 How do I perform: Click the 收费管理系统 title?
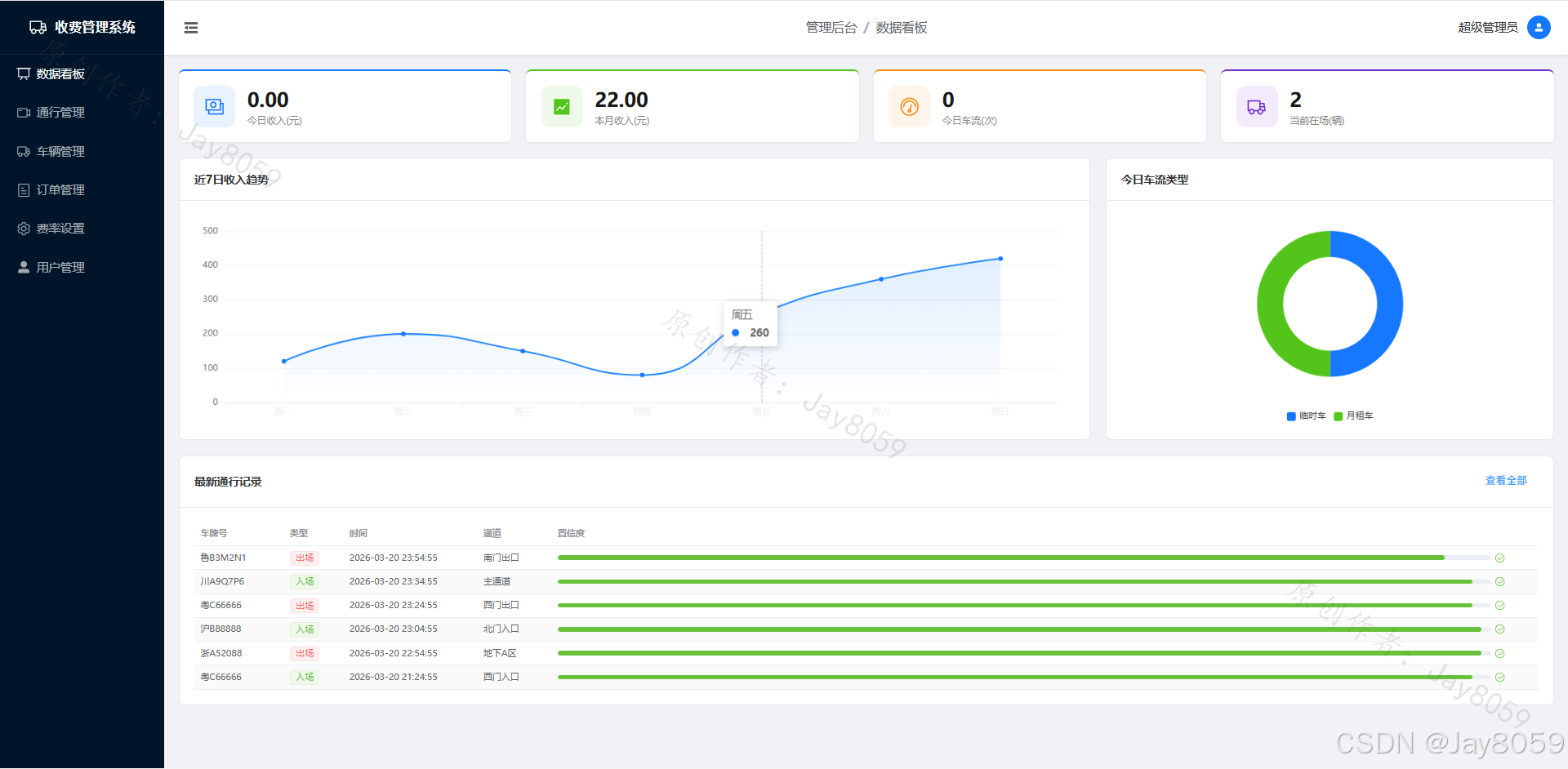pyautogui.click(x=96, y=28)
